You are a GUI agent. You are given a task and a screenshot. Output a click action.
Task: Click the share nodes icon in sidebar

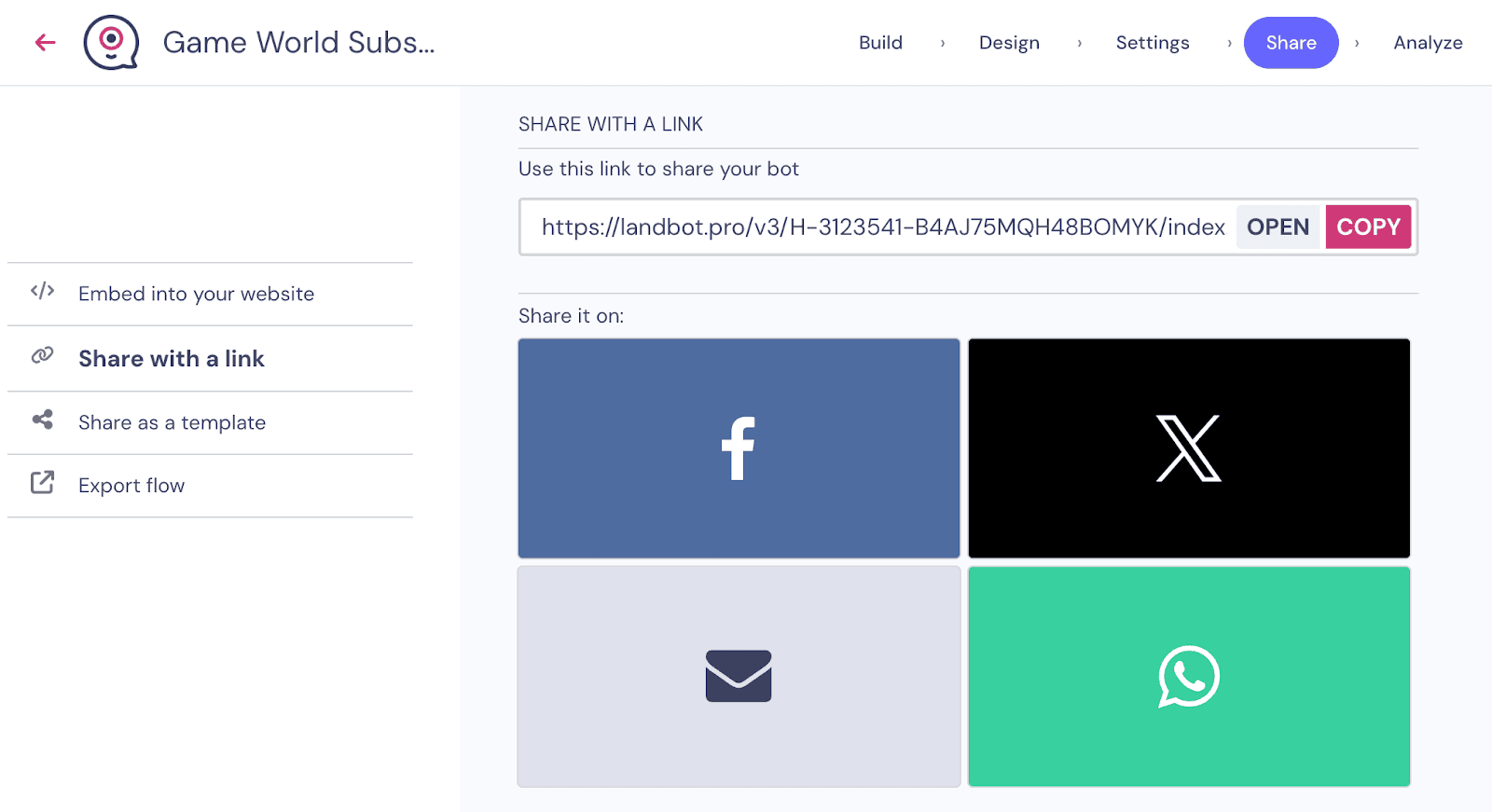42,420
